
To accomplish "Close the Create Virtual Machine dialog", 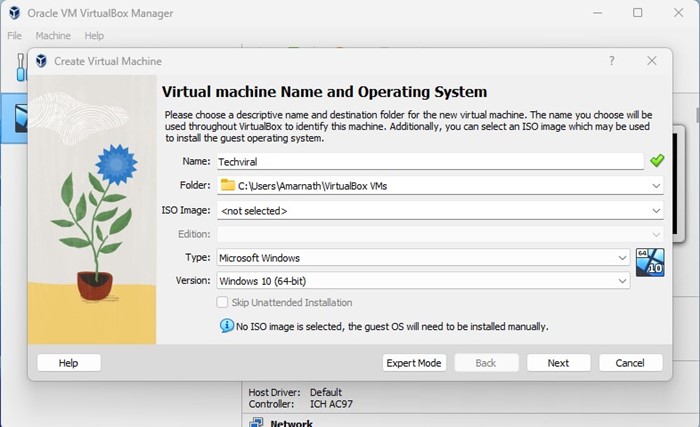I will pyautogui.click(x=652, y=61).
